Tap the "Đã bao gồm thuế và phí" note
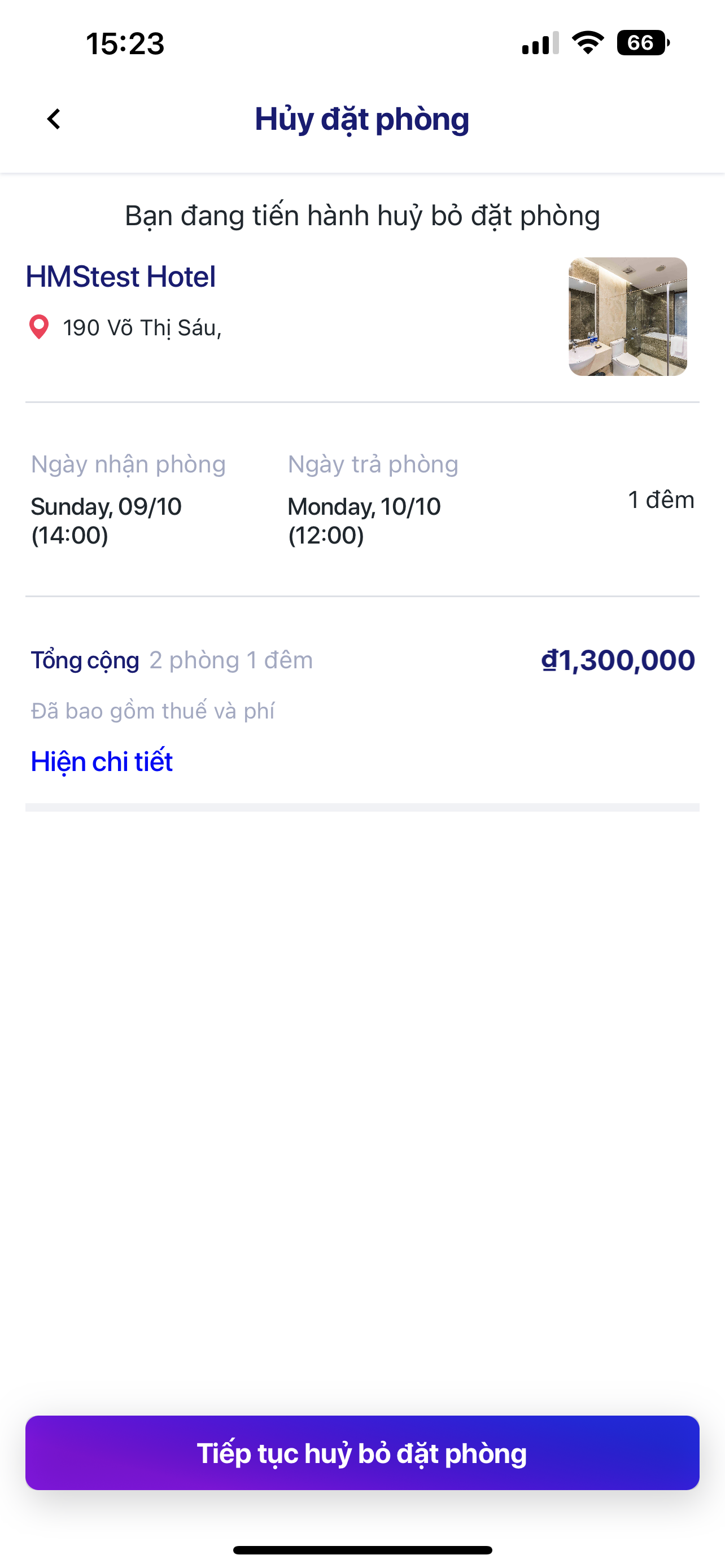Viewport: 725px width, 1568px height. coord(153,711)
